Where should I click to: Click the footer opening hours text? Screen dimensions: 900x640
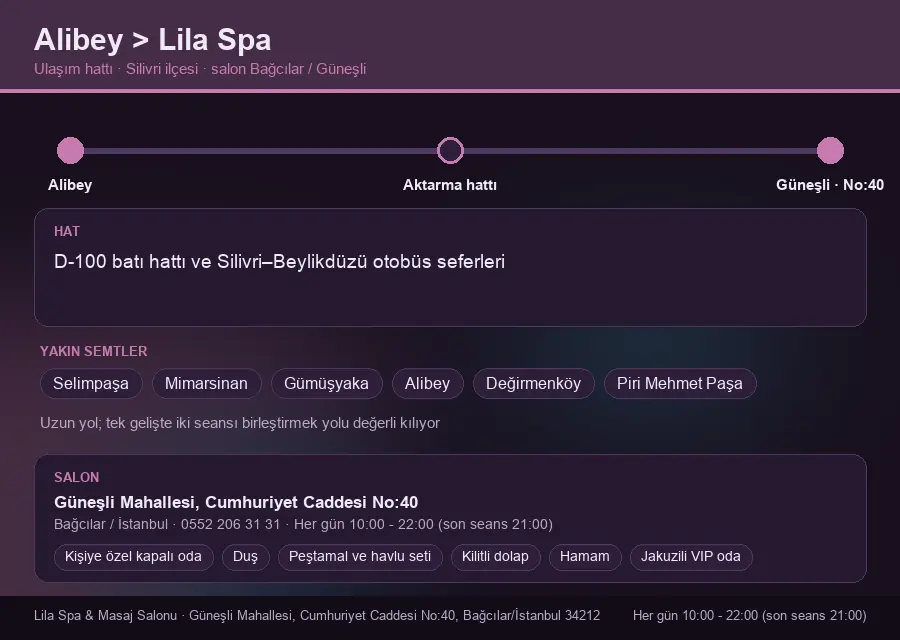tap(750, 616)
